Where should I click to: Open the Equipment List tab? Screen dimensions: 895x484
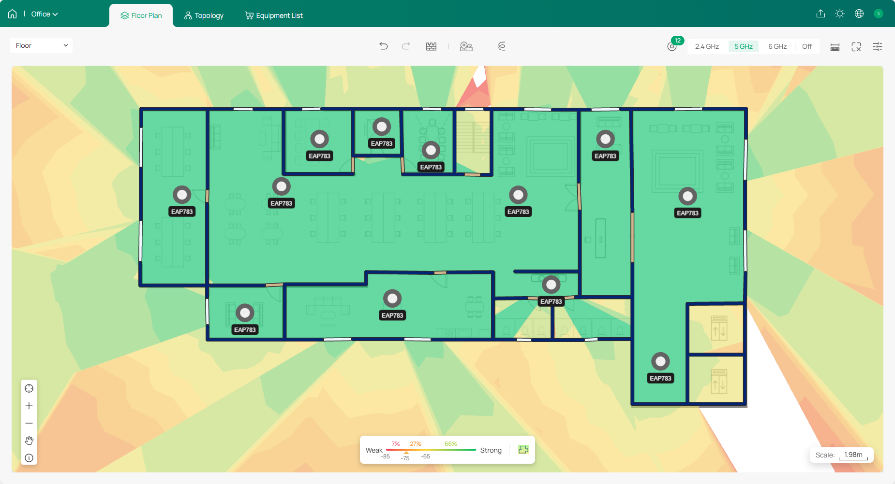pyautogui.click(x=274, y=16)
